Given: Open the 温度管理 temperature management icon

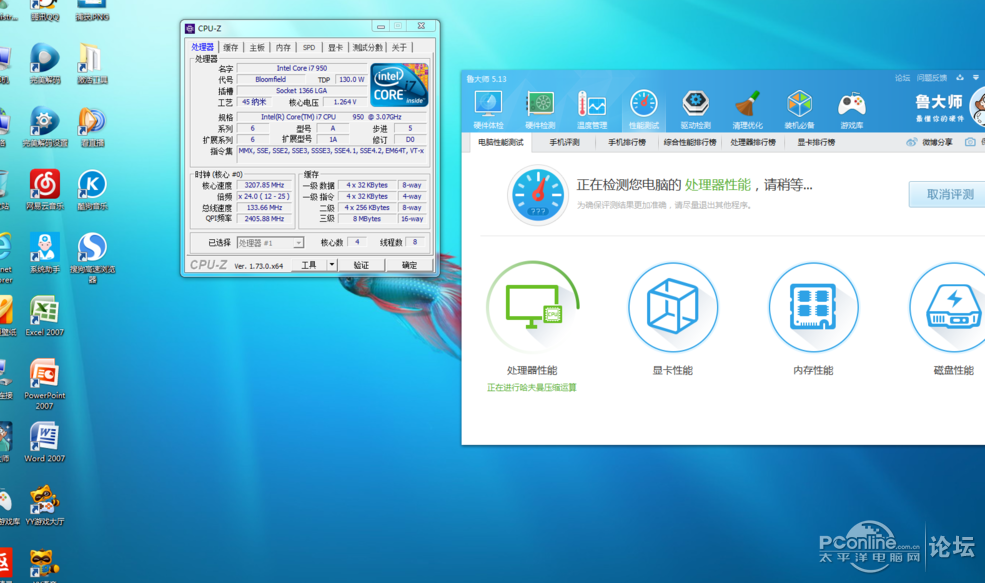Looking at the screenshot, I should click(592, 109).
